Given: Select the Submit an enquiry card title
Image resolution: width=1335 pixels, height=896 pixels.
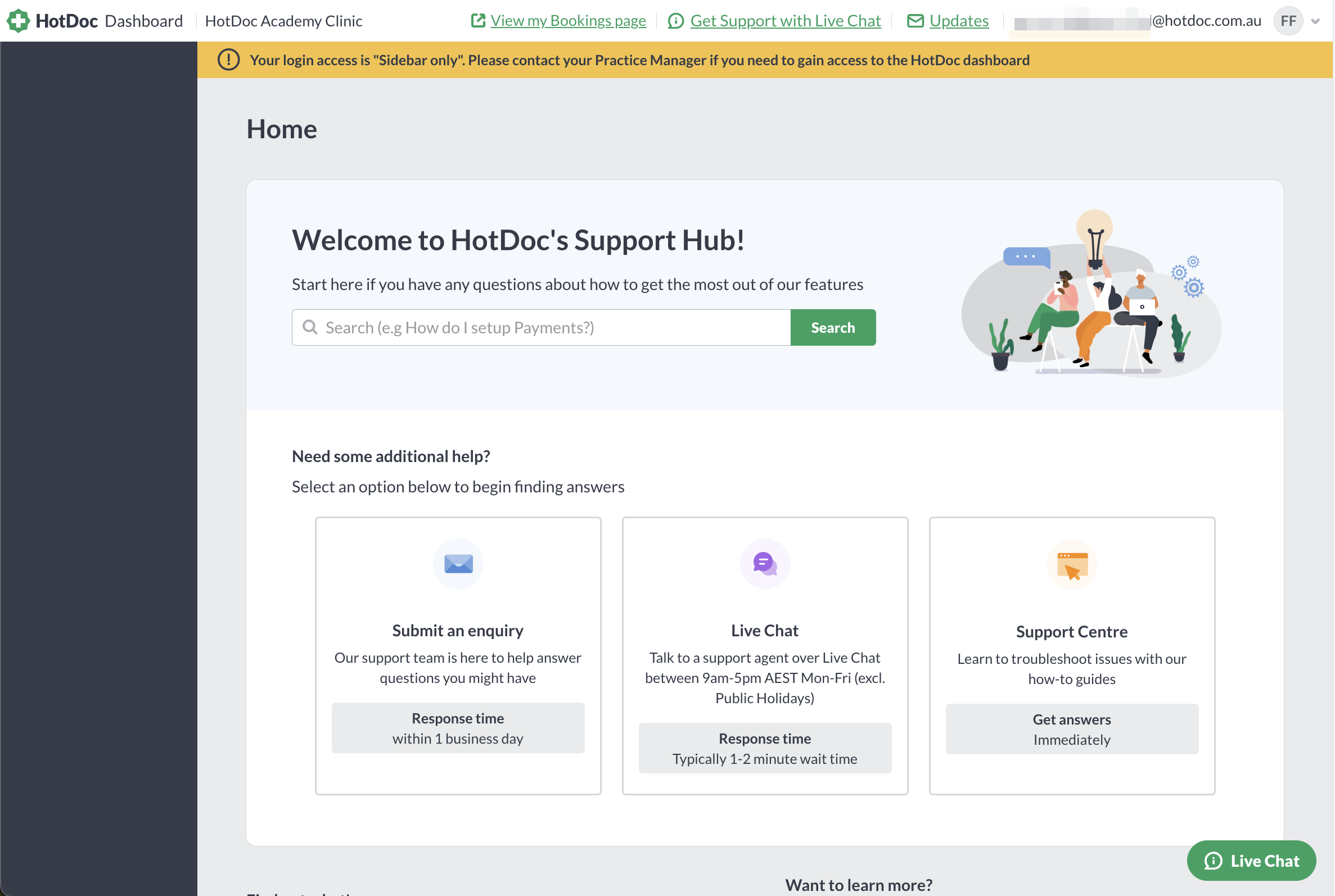Looking at the screenshot, I should pyautogui.click(x=458, y=630).
